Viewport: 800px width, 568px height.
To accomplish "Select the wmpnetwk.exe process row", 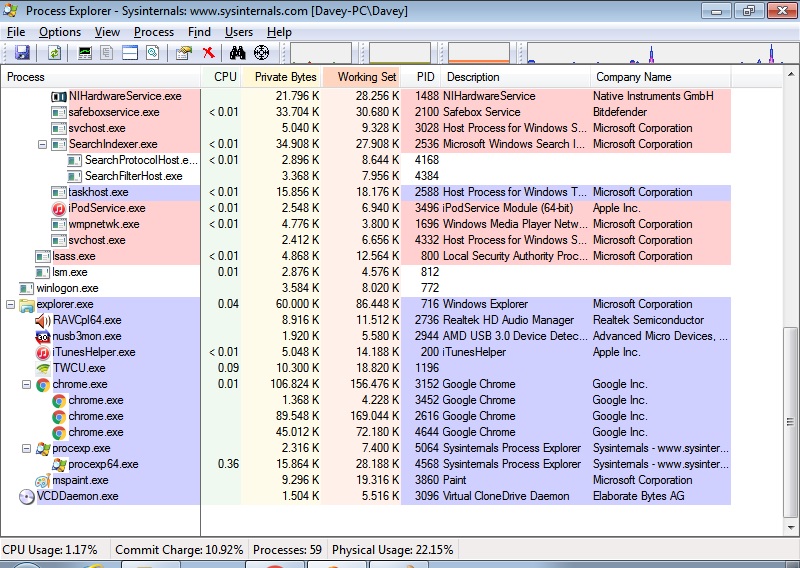I will click(x=365, y=224).
